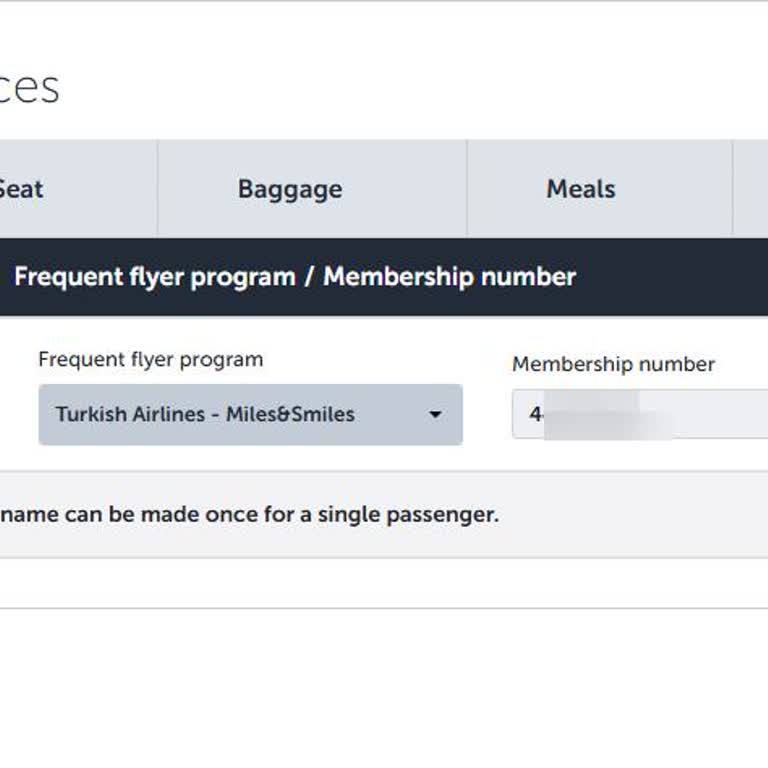Click the "Frequent flyer program" field label
The image size is (768, 768).
click(x=151, y=360)
